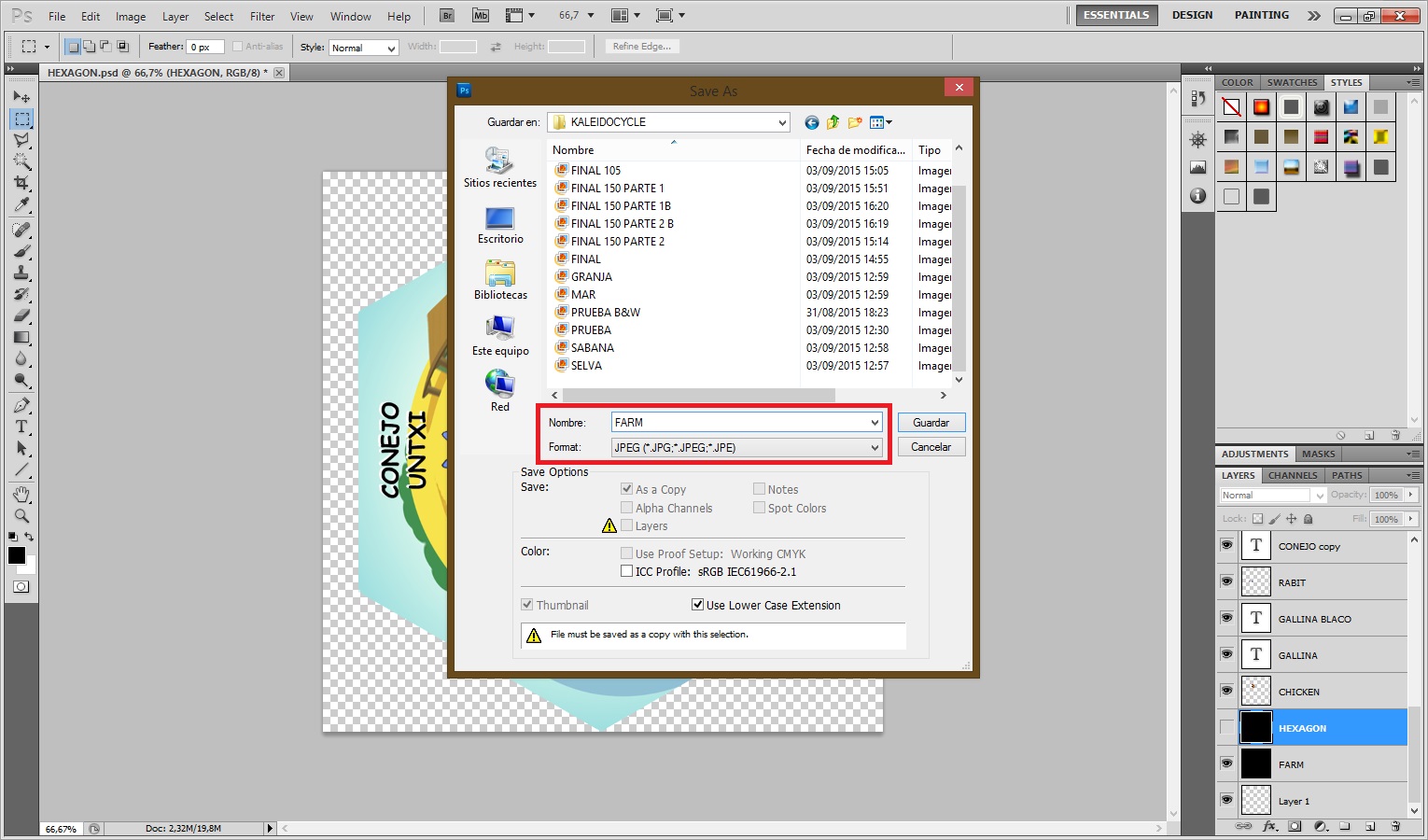Image resolution: width=1428 pixels, height=840 pixels.
Task: Go to Escritorio in the places bar
Action: [x=500, y=225]
